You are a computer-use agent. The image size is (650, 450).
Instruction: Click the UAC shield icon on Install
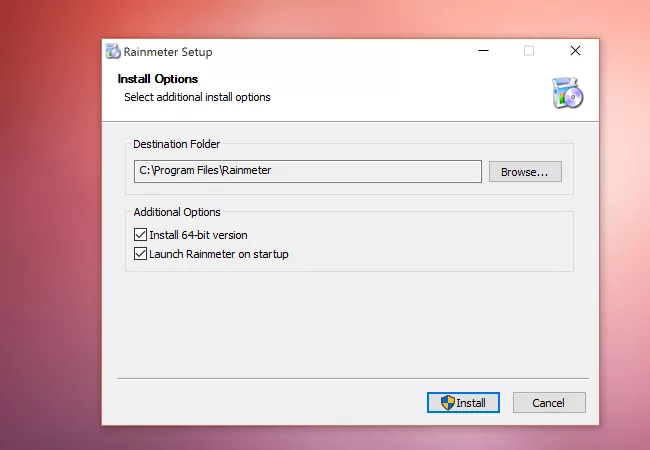[x=448, y=403]
